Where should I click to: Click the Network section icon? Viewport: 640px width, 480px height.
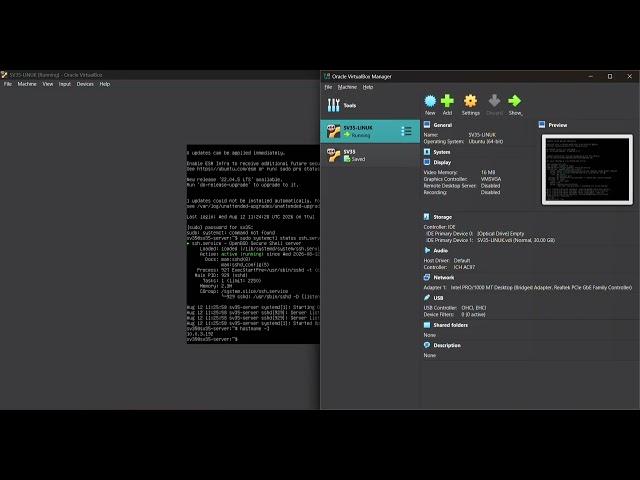tap(427, 277)
